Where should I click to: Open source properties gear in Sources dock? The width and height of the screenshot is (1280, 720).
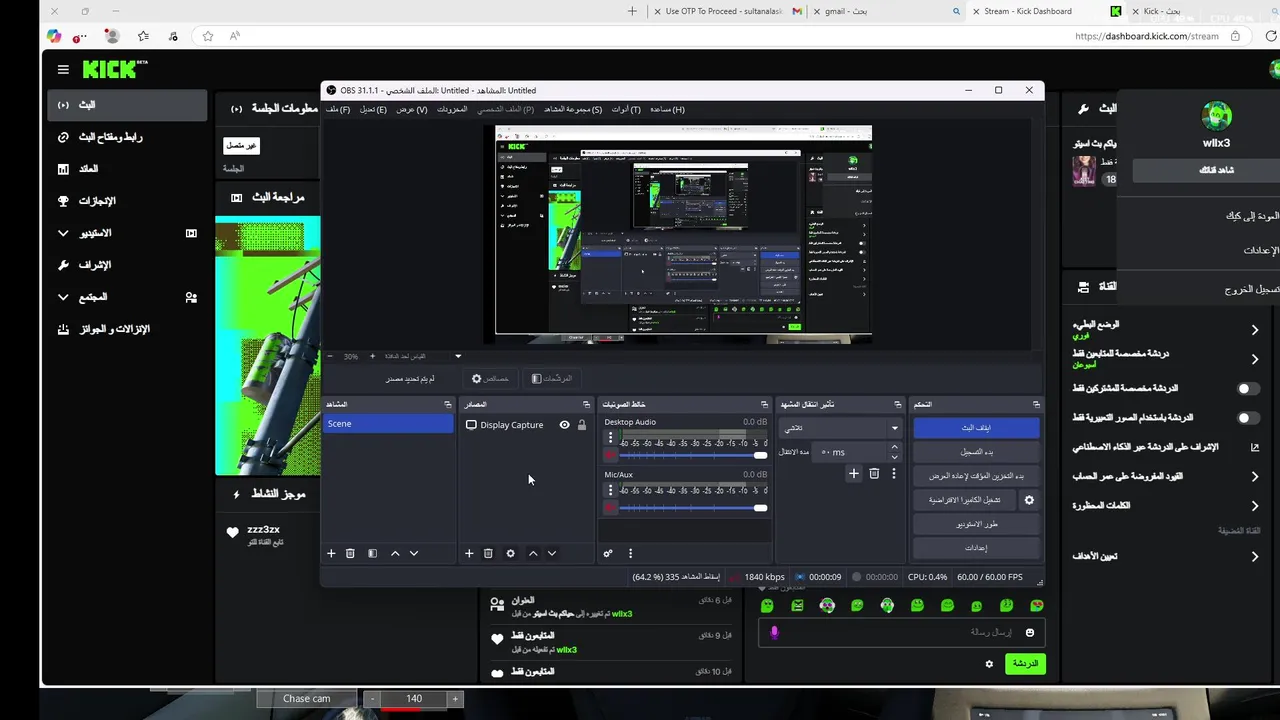510,553
